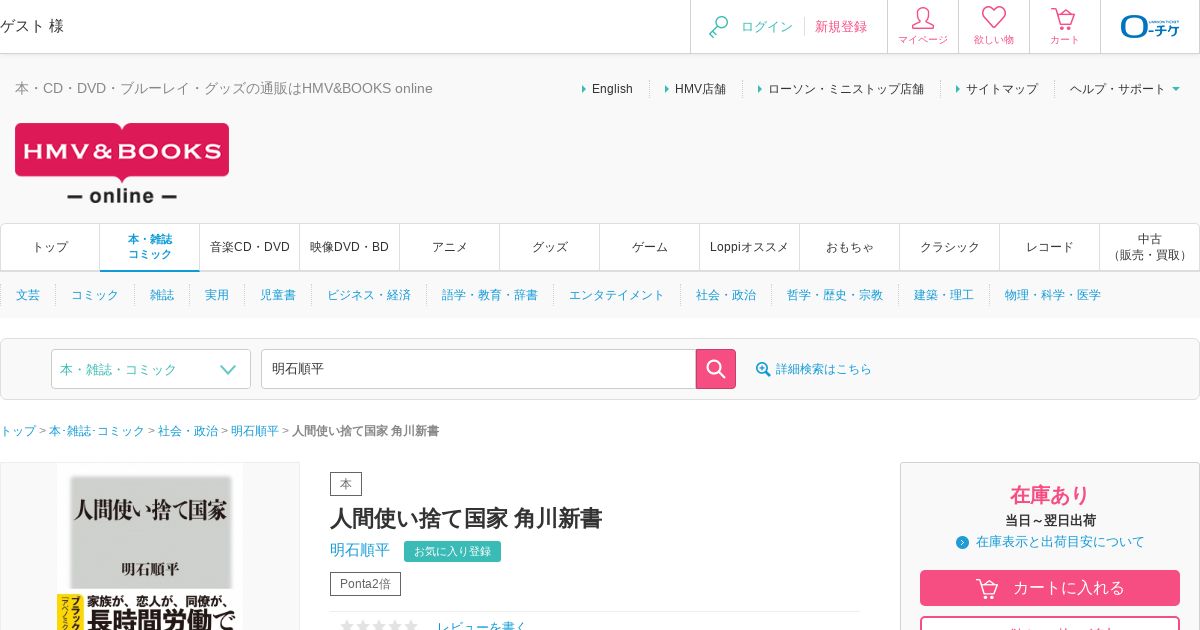Click 明石順平 in the breadcrumb
This screenshot has width=1200, height=630.
[x=255, y=431]
